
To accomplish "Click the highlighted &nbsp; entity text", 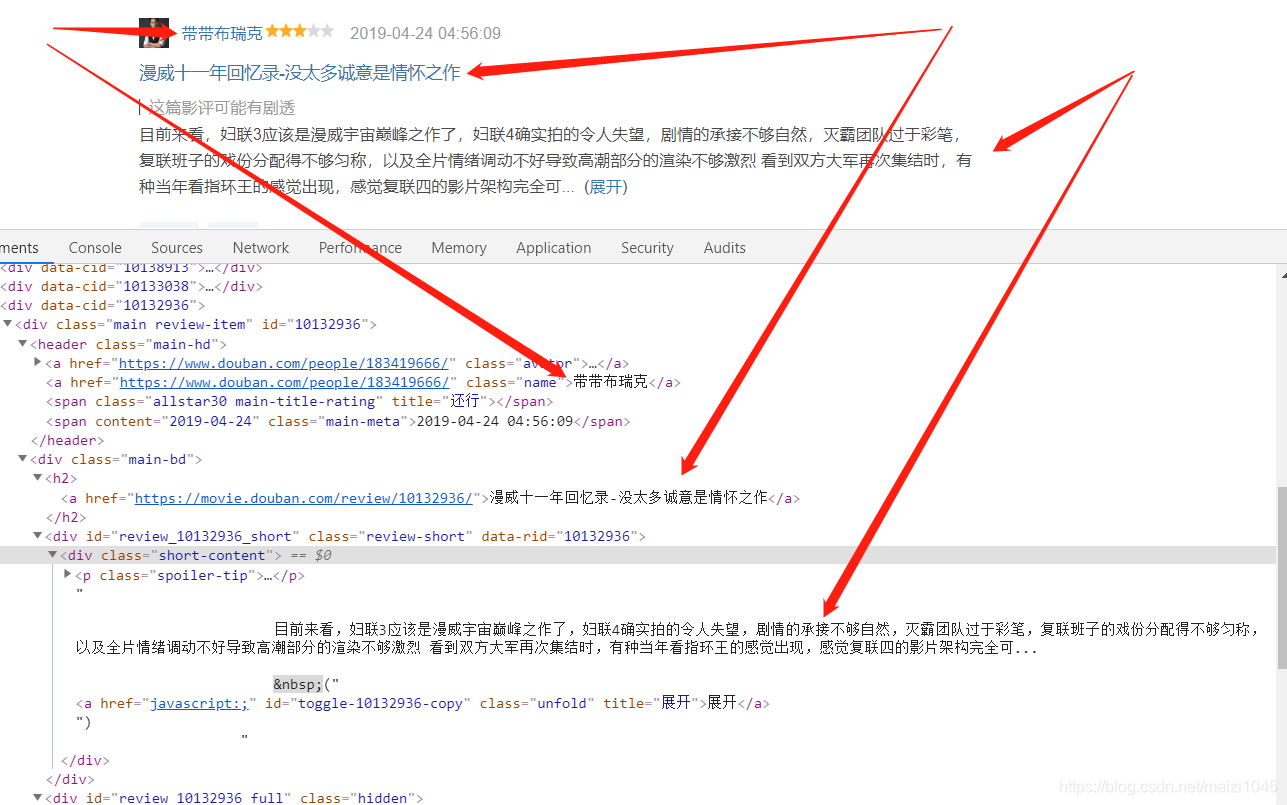I will click(x=297, y=684).
